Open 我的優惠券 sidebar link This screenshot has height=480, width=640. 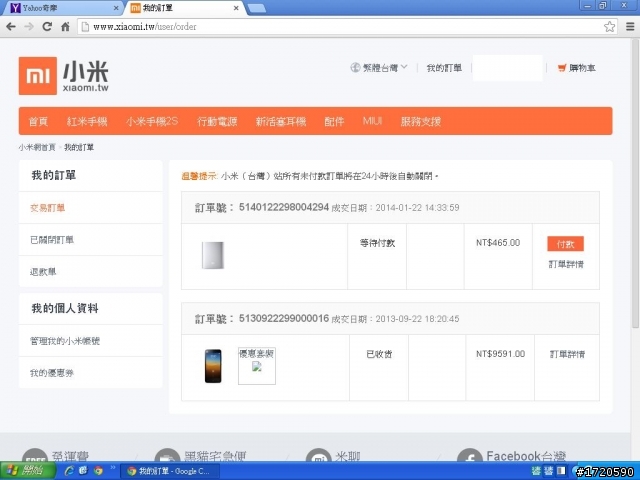point(52,373)
